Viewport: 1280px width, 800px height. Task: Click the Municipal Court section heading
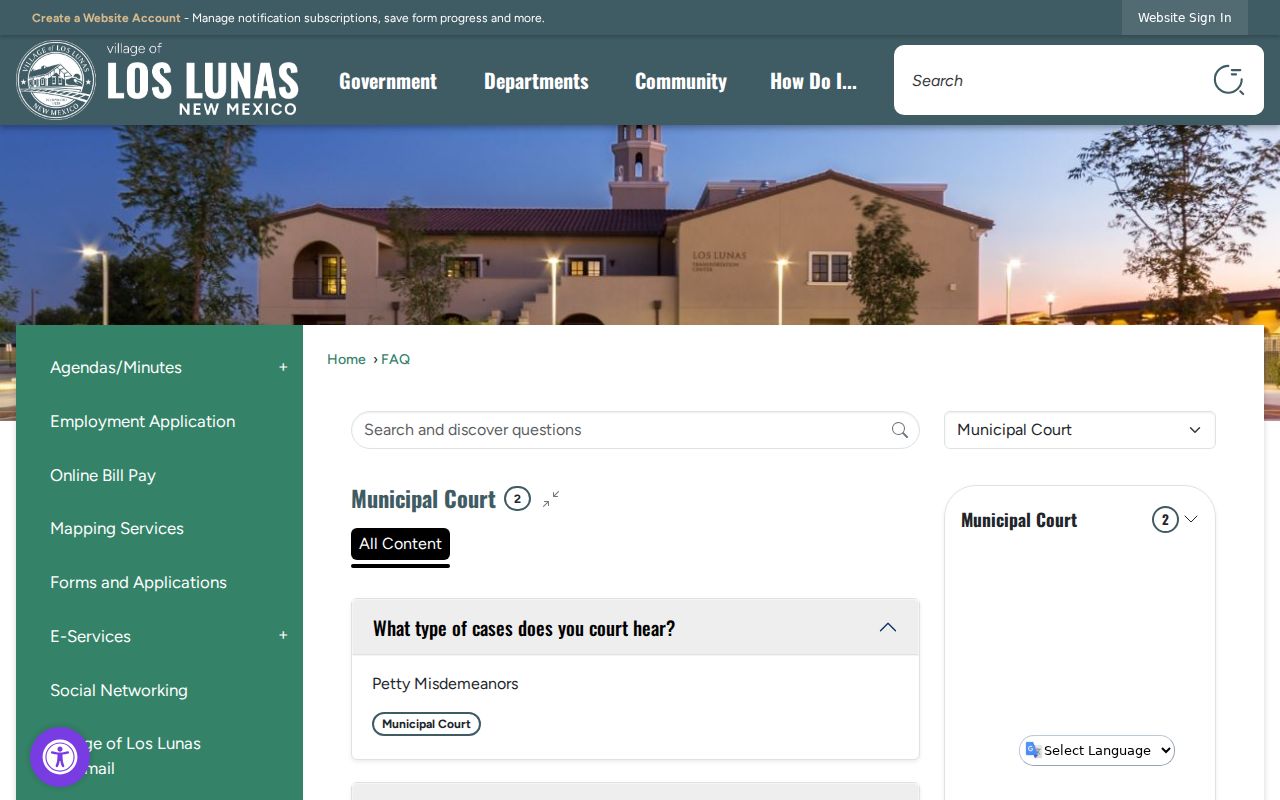[423, 499]
